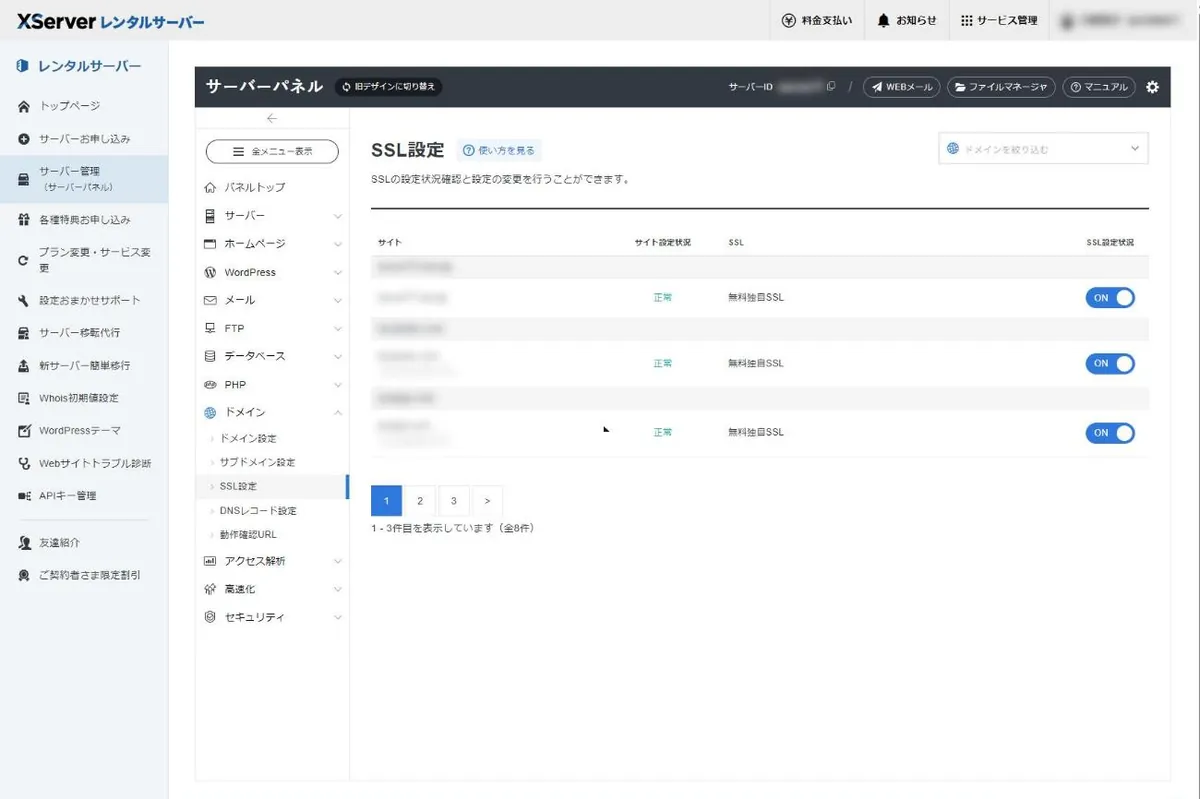Expand the 高速化 menu section
The width and height of the screenshot is (1200, 799).
click(x=272, y=589)
